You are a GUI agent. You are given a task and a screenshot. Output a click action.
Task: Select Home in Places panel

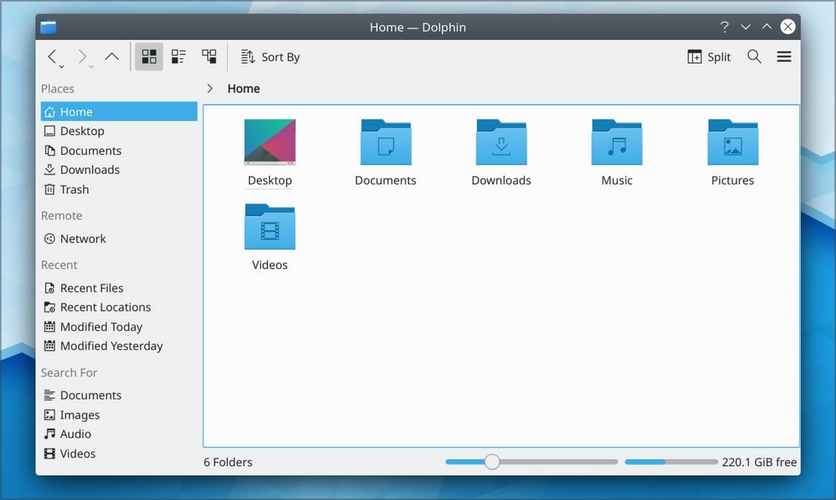[x=119, y=111]
